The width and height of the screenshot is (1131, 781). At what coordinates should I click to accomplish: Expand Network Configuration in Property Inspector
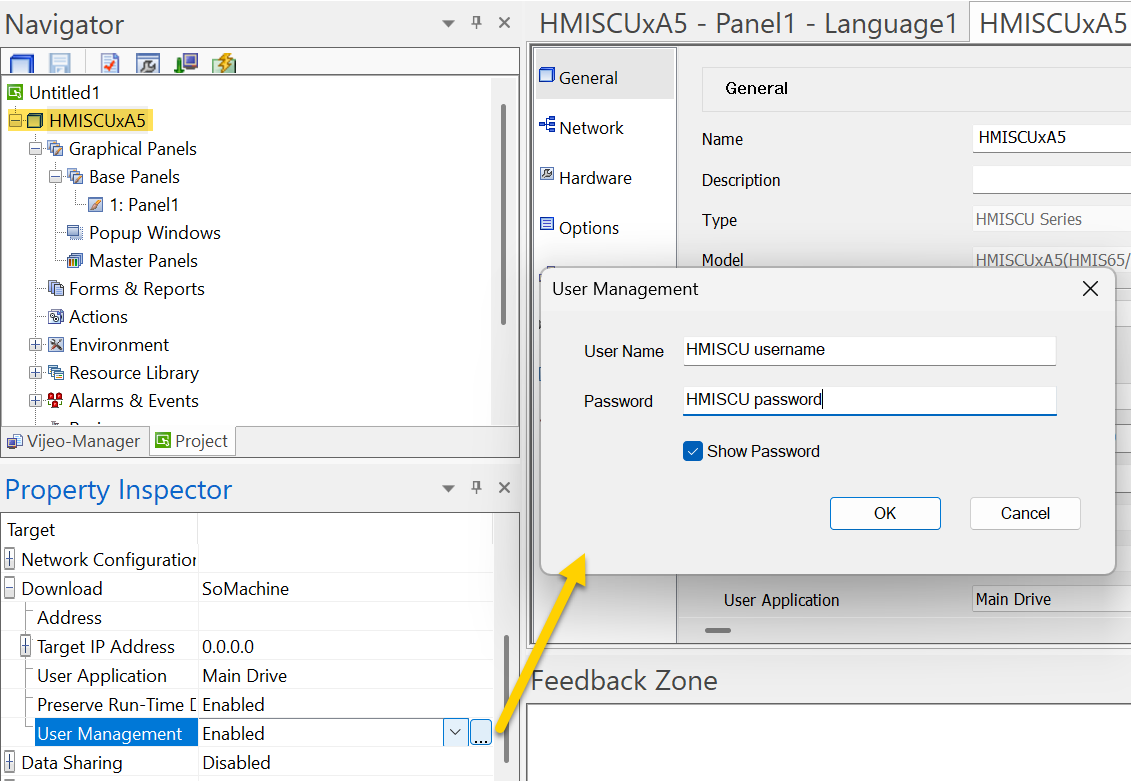[9, 559]
